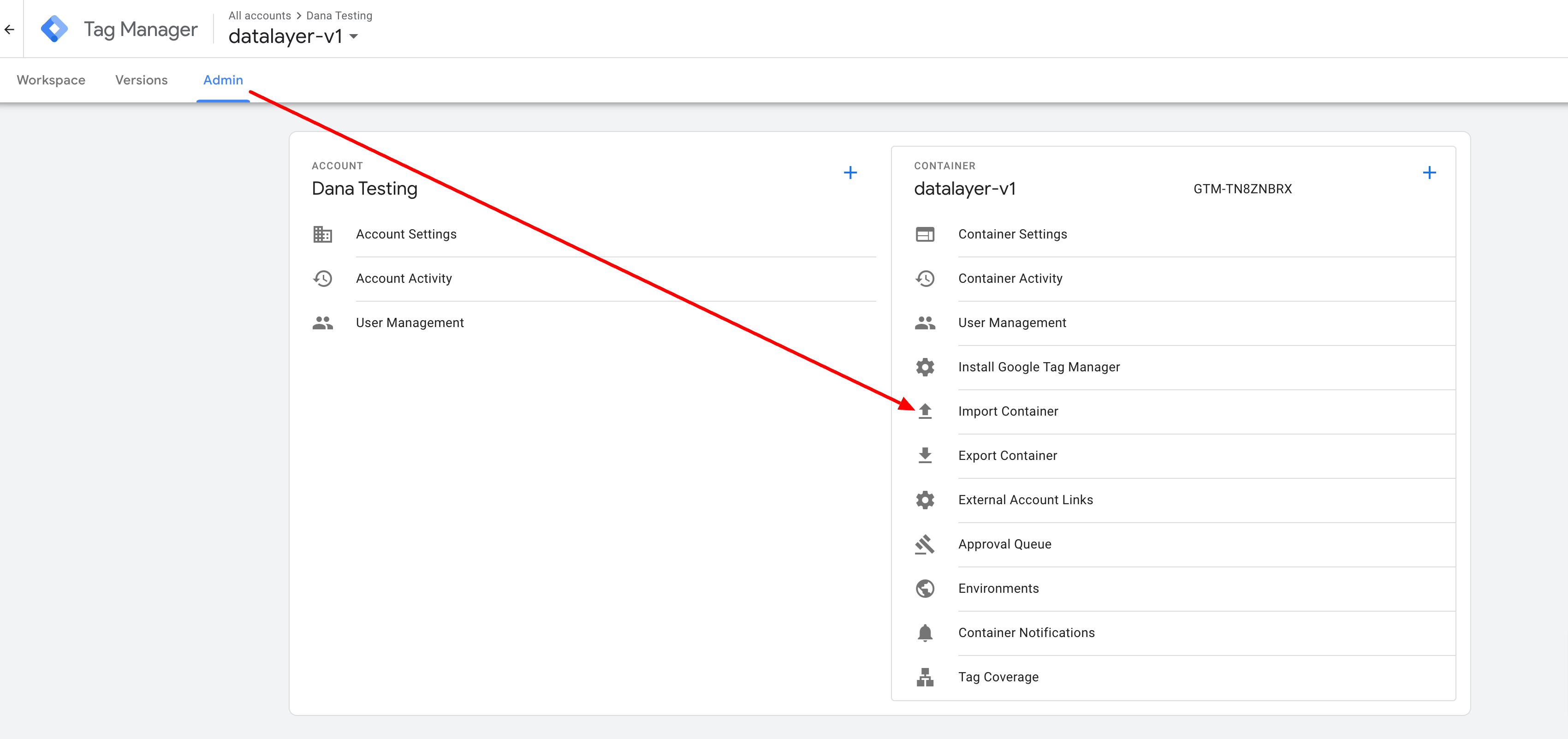Open the Dana Testing breadcrumb link
This screenshot has width=1568, height=739.
(x=339, y=16)
